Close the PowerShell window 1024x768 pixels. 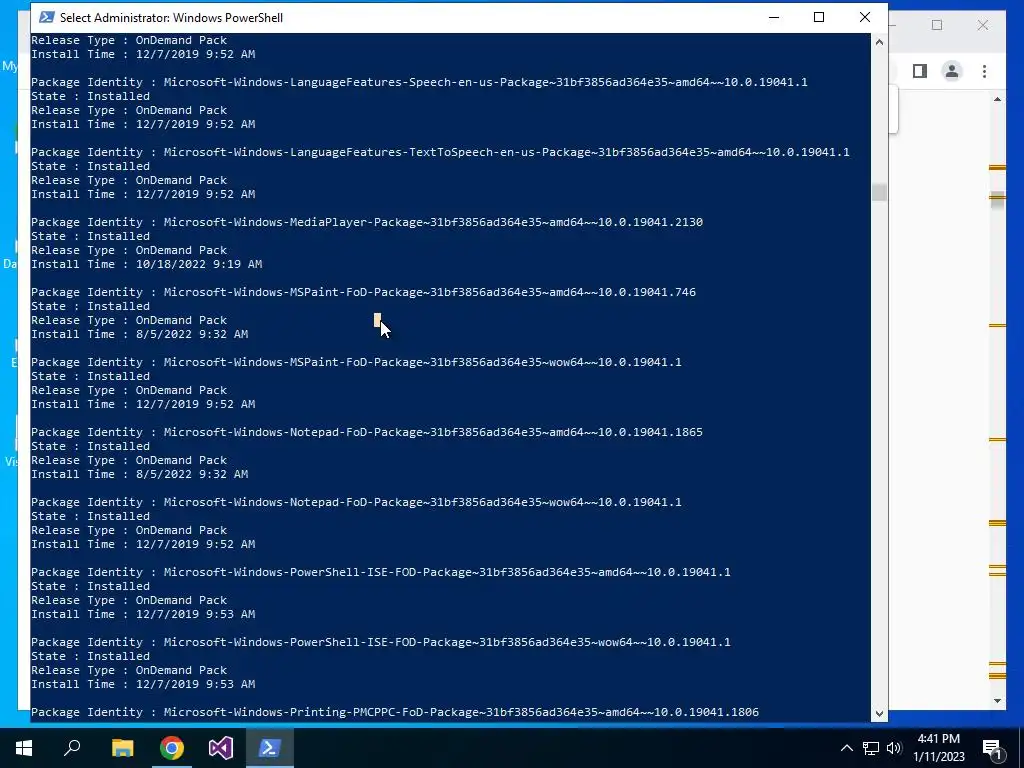[865, 17]
